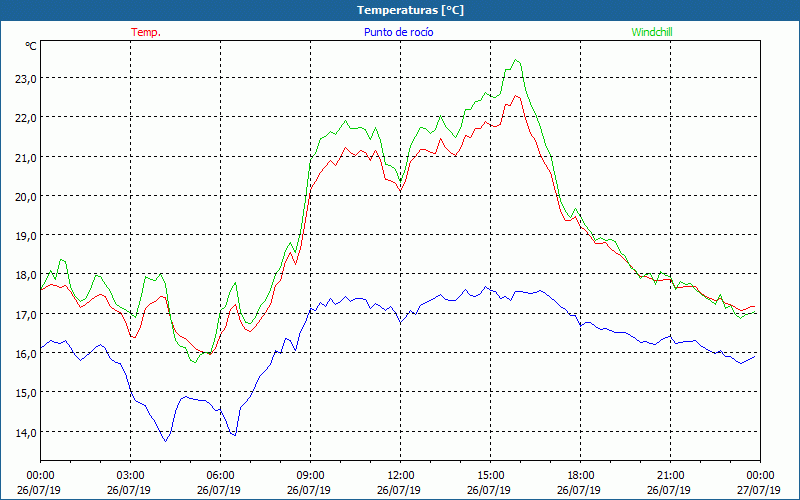Click the 17,0 y-axis value
The image size is (800, 500).
[24, 314]
